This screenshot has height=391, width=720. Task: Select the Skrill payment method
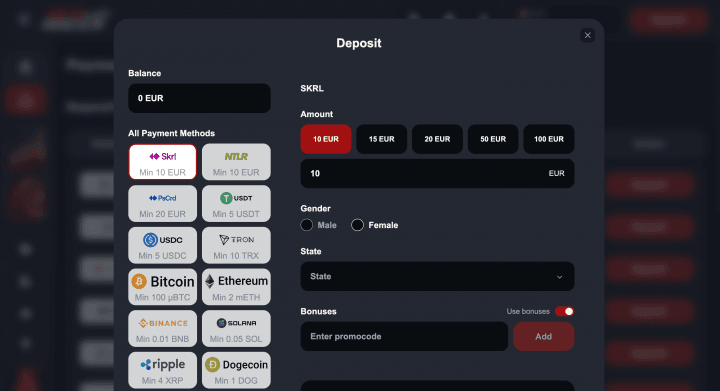(x=163, y=162)
